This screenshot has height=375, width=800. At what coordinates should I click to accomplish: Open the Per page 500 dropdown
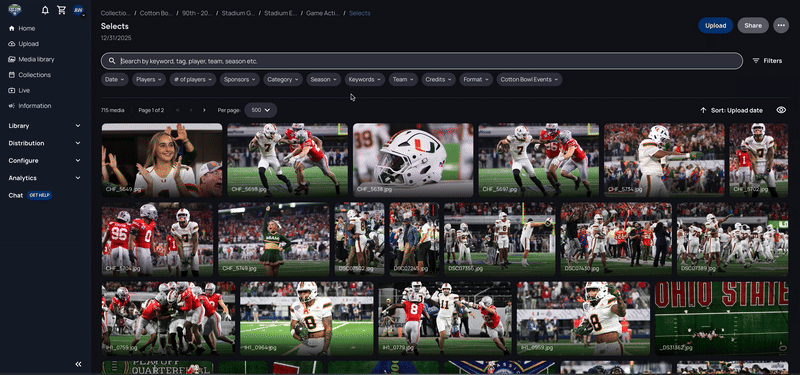pyautogui.click(x=261, y=110)
